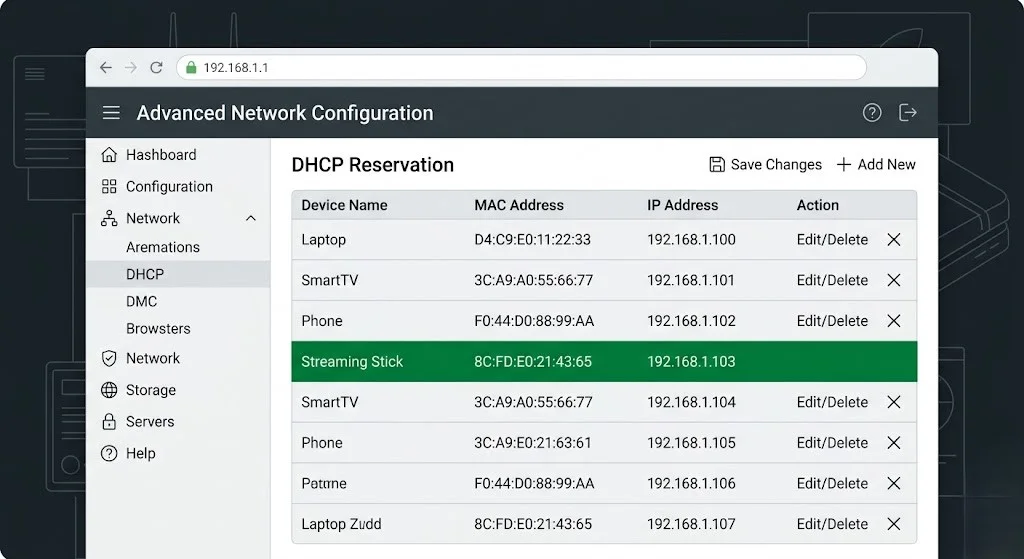Click the question mark icon beside sidebar Help
Viewport: 1024px width, 559px height.
(109, 453)
